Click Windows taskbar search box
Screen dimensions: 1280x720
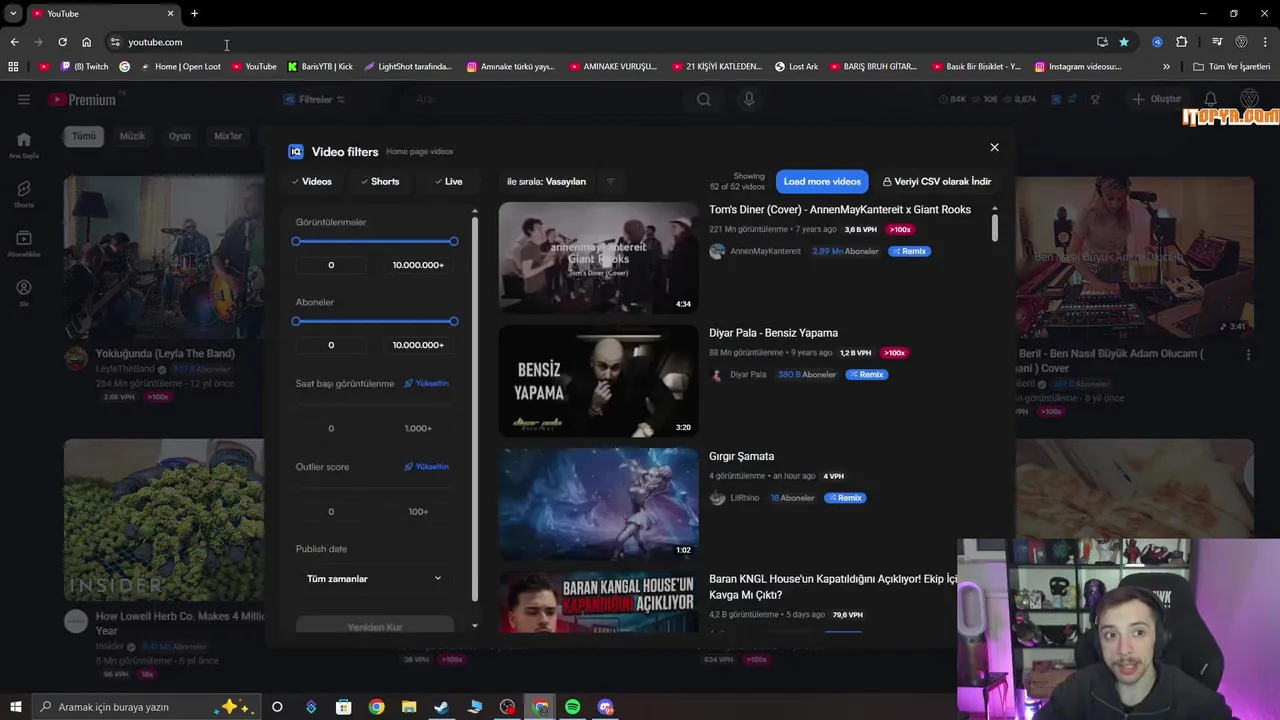pyautogui.click(x=146, y=707)
